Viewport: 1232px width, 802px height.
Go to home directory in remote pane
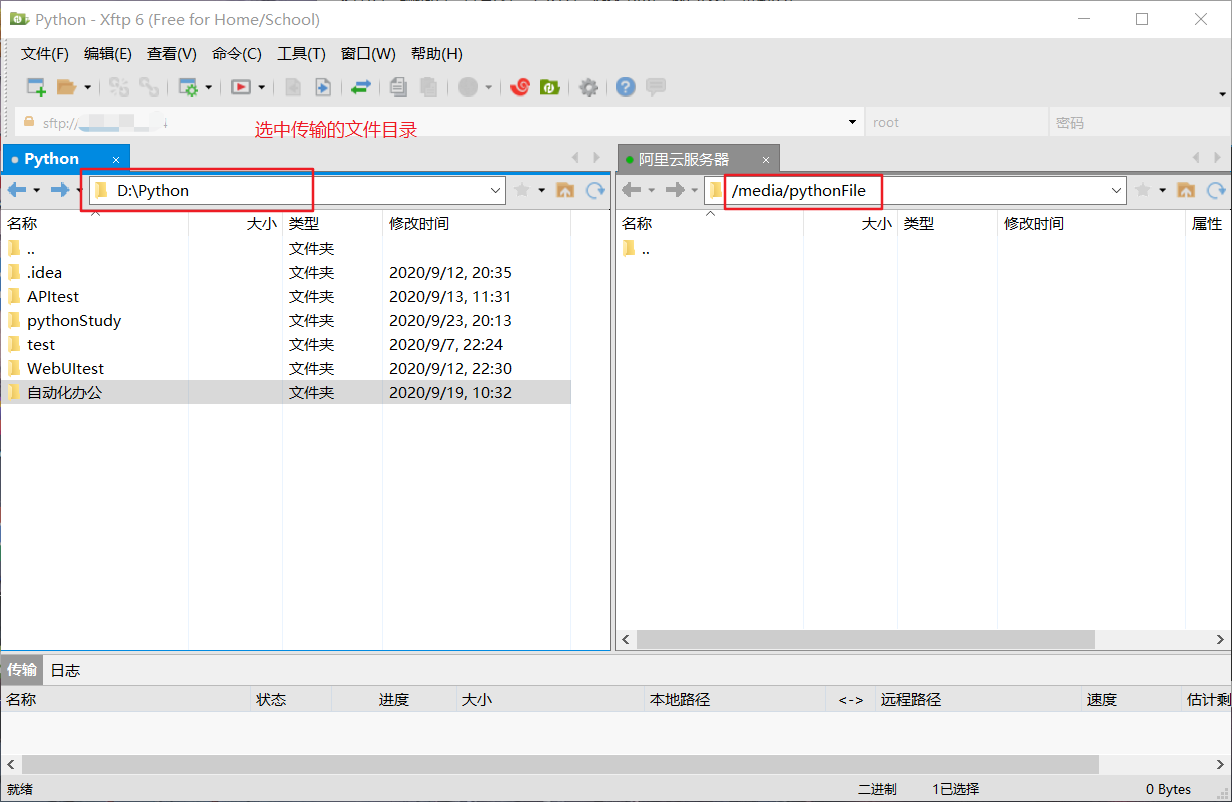point(1186,190)
